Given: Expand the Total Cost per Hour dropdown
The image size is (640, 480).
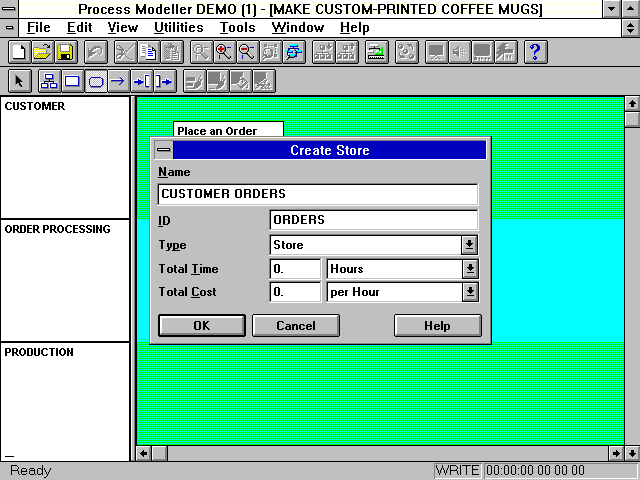Looking at the screenshot, I should coord(469,292).
